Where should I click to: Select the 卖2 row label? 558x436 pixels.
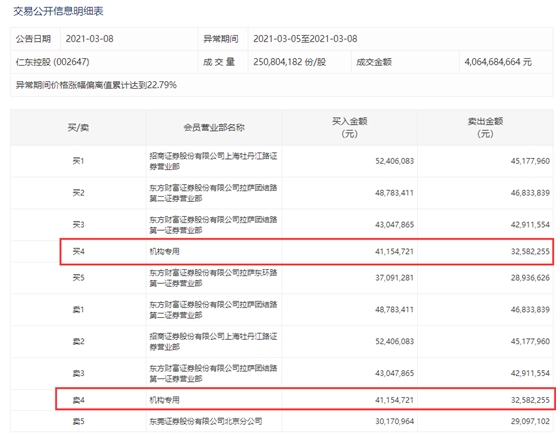click(78, 342)
